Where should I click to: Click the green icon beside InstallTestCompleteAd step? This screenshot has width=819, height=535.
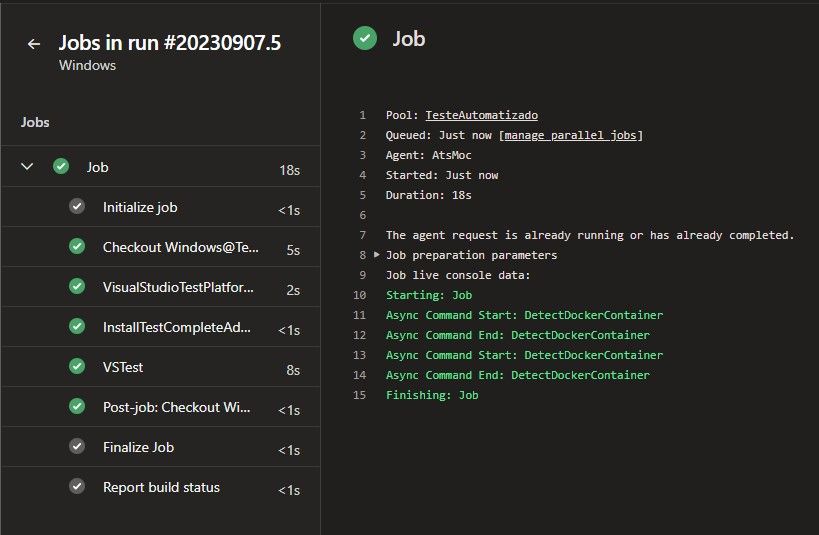pos(77,327)
